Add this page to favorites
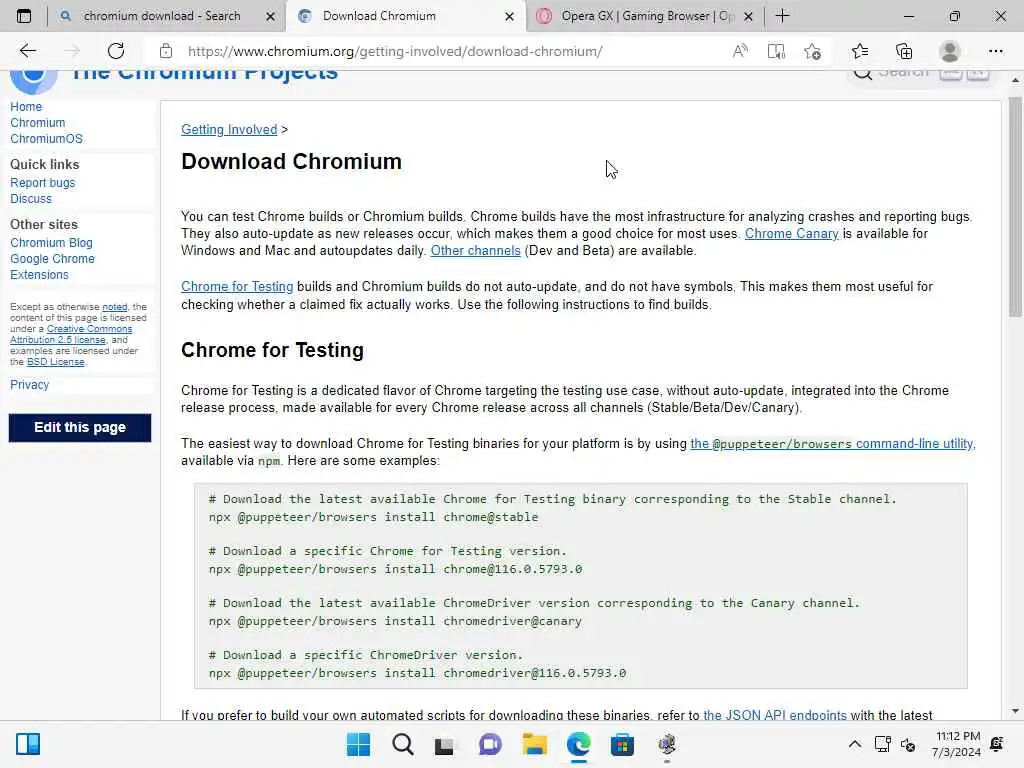The image size is (1024, 768). [x=812, y=51]
